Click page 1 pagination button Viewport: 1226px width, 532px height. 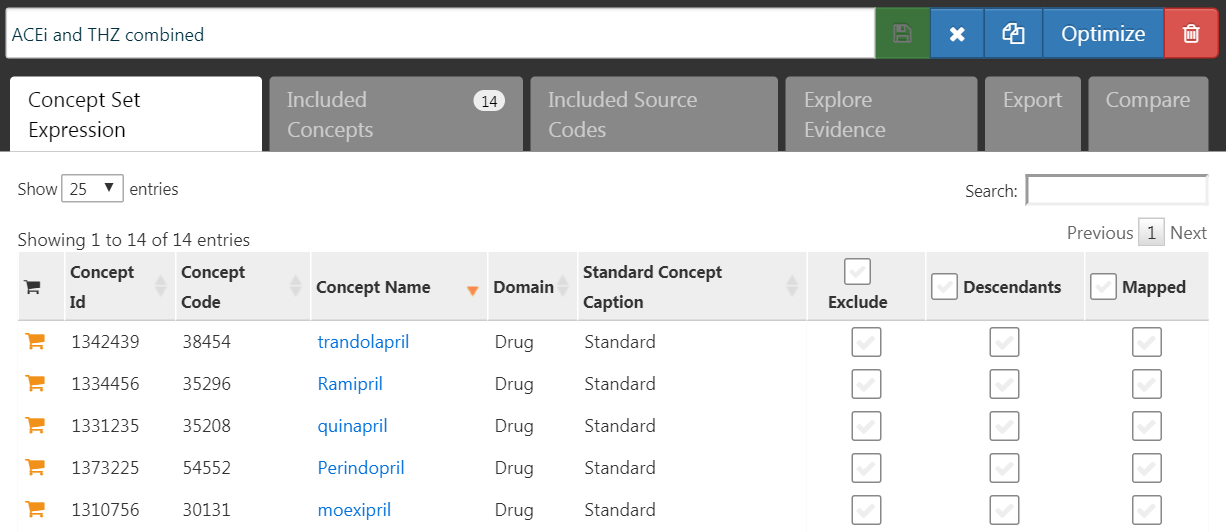(1151, 233)
